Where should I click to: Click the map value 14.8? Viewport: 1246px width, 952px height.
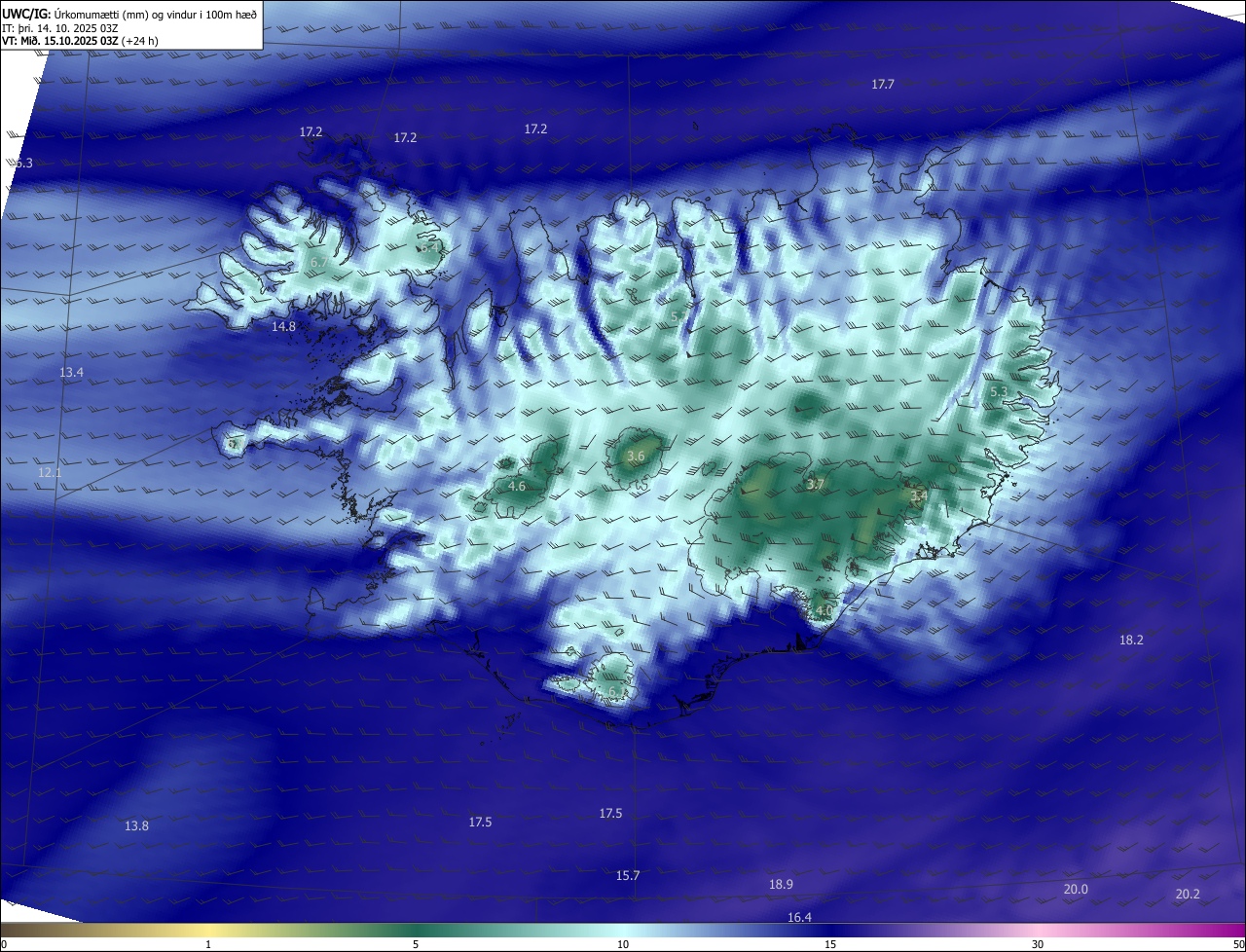pos(283,327)
